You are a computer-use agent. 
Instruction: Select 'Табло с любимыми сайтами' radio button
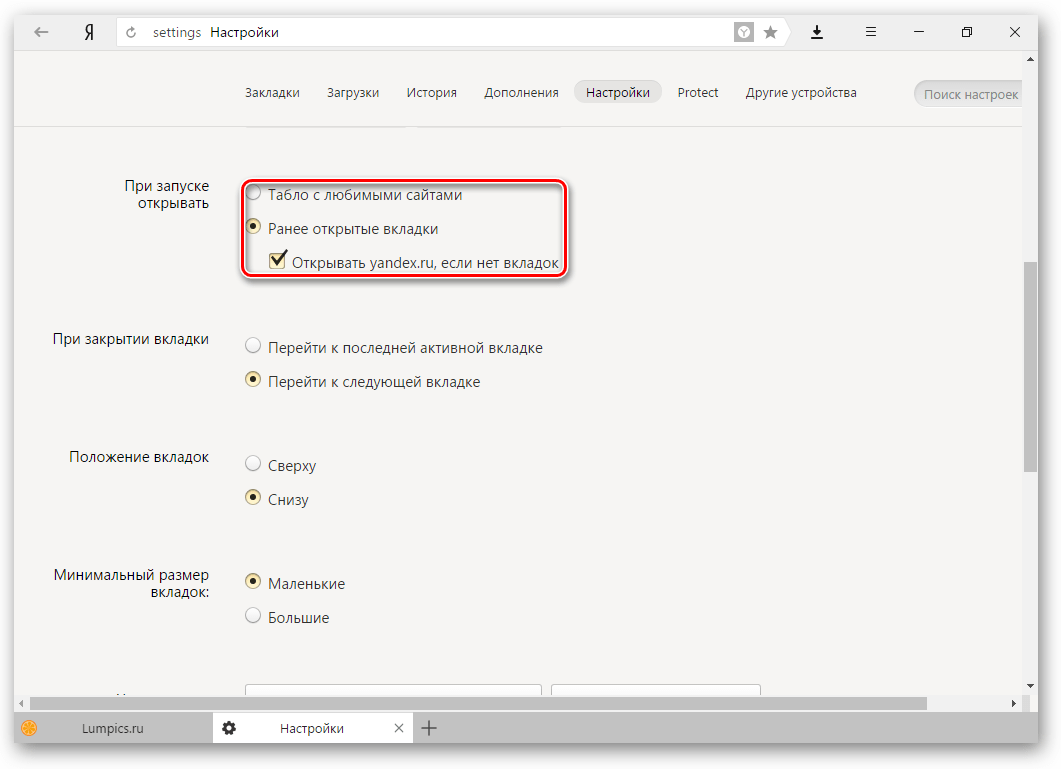(x=254, y=193)
